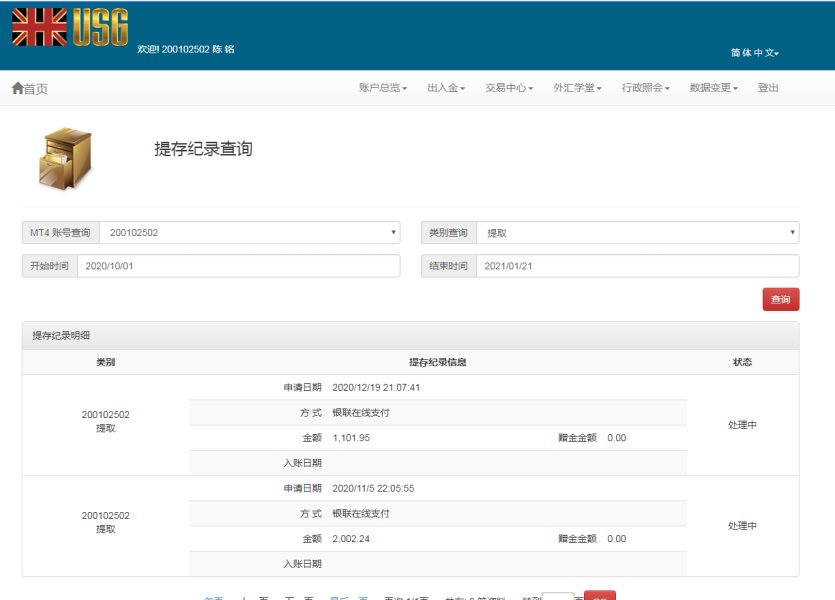Open the 外汇学堂 menu
This screenshot has width=835, height=600.
(x=577, y=88)
